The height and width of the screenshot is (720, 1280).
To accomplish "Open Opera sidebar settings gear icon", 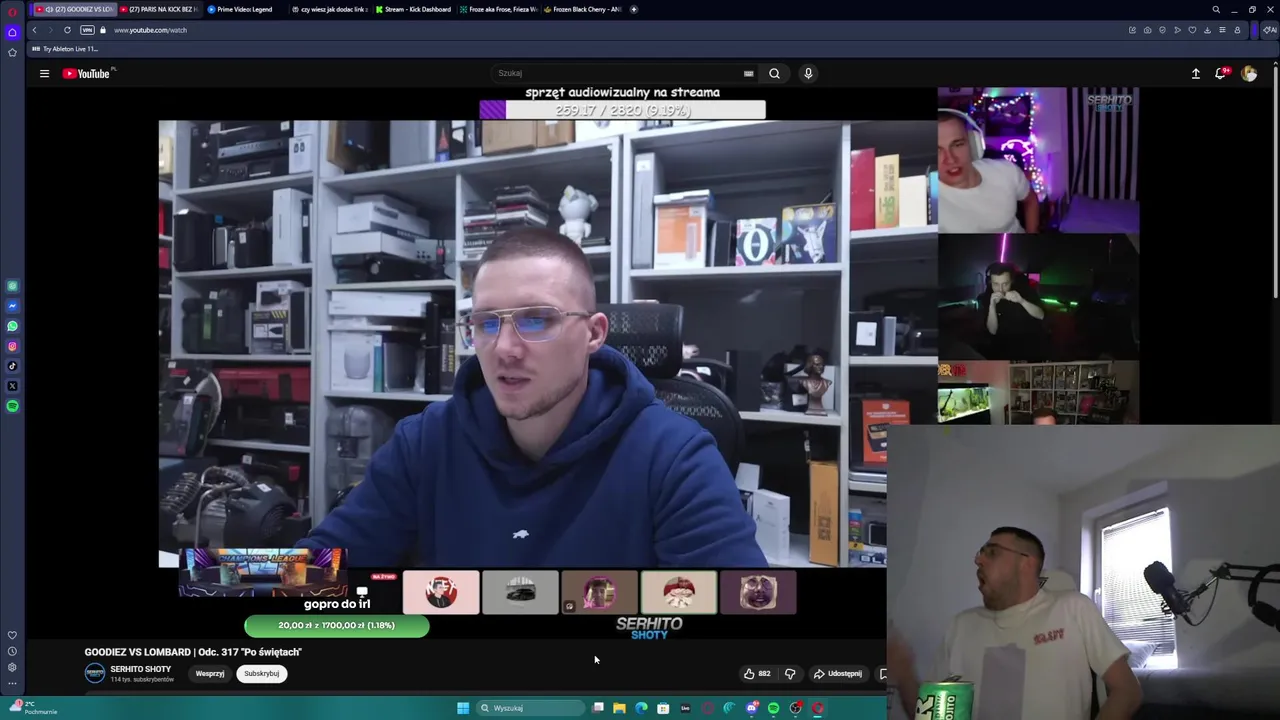I will click(12, 667).
